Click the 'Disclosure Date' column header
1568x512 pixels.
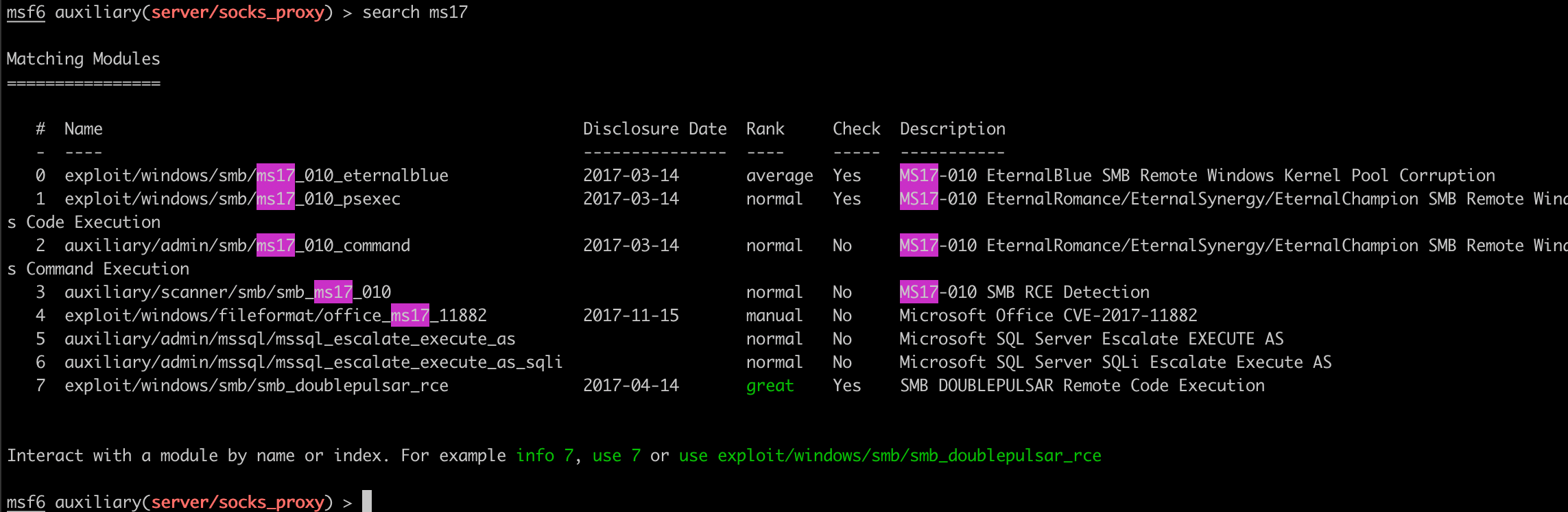point(654,129)
